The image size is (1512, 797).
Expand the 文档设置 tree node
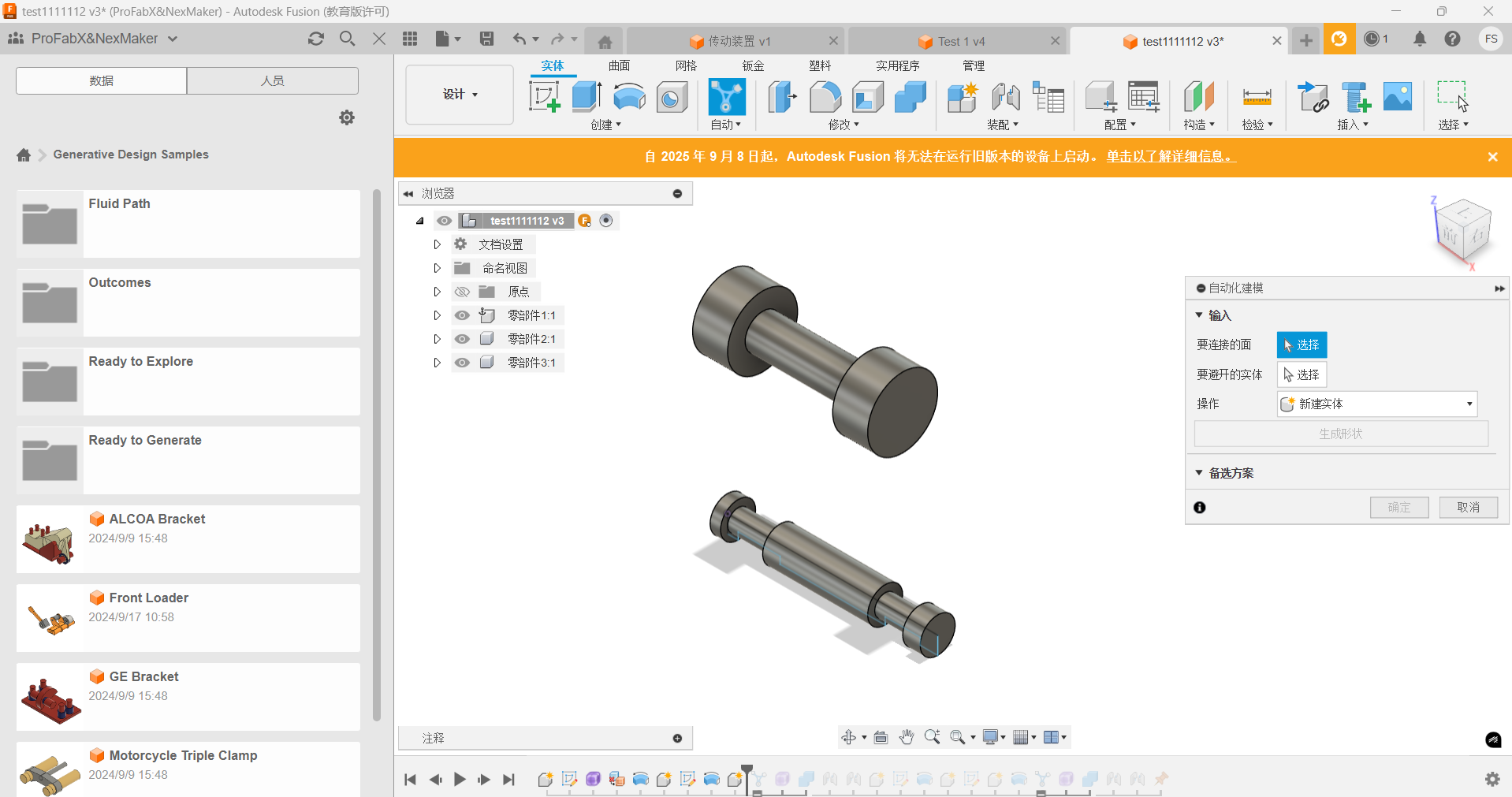point(437,244)
